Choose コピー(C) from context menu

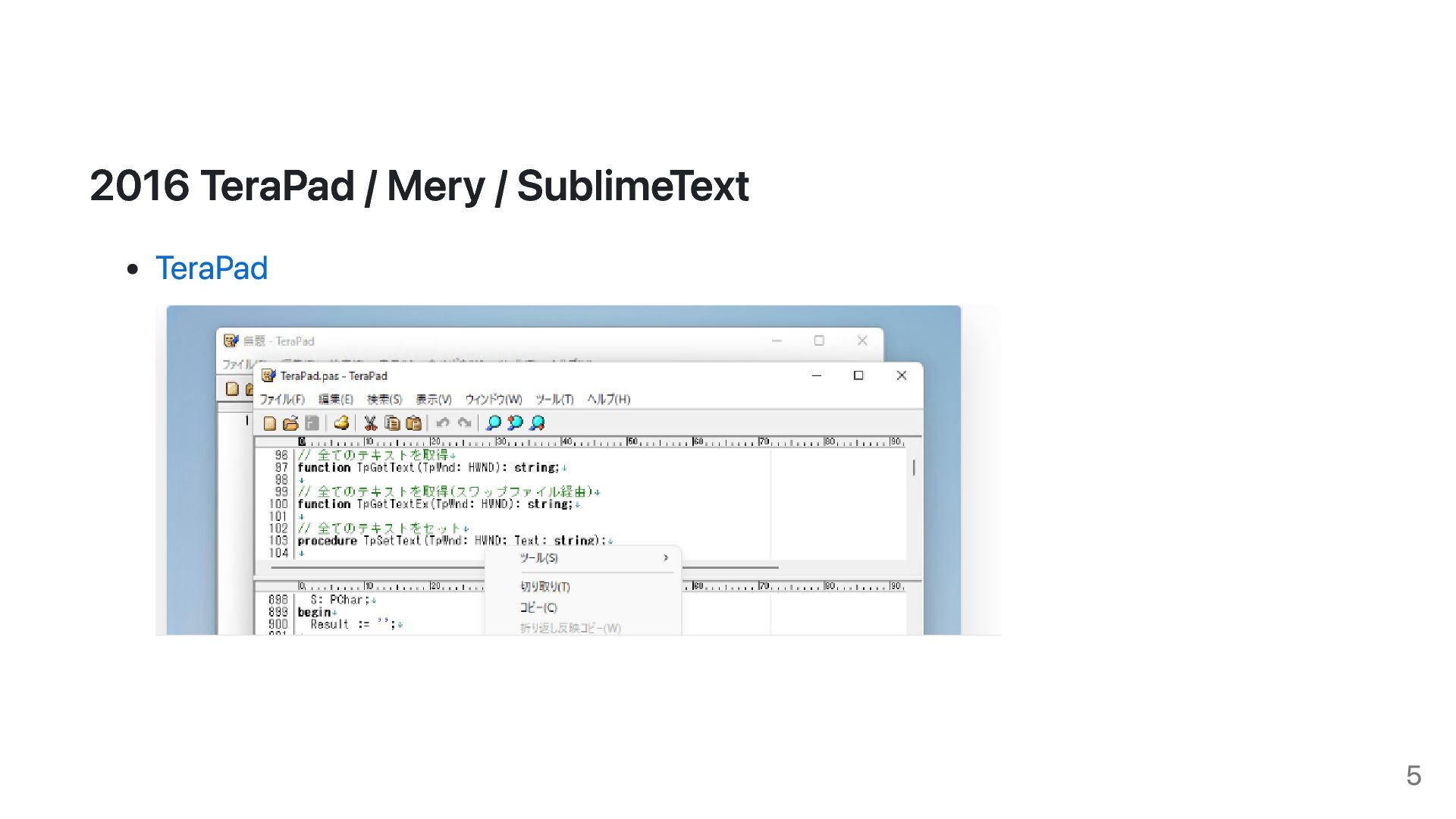pos(538,608)
